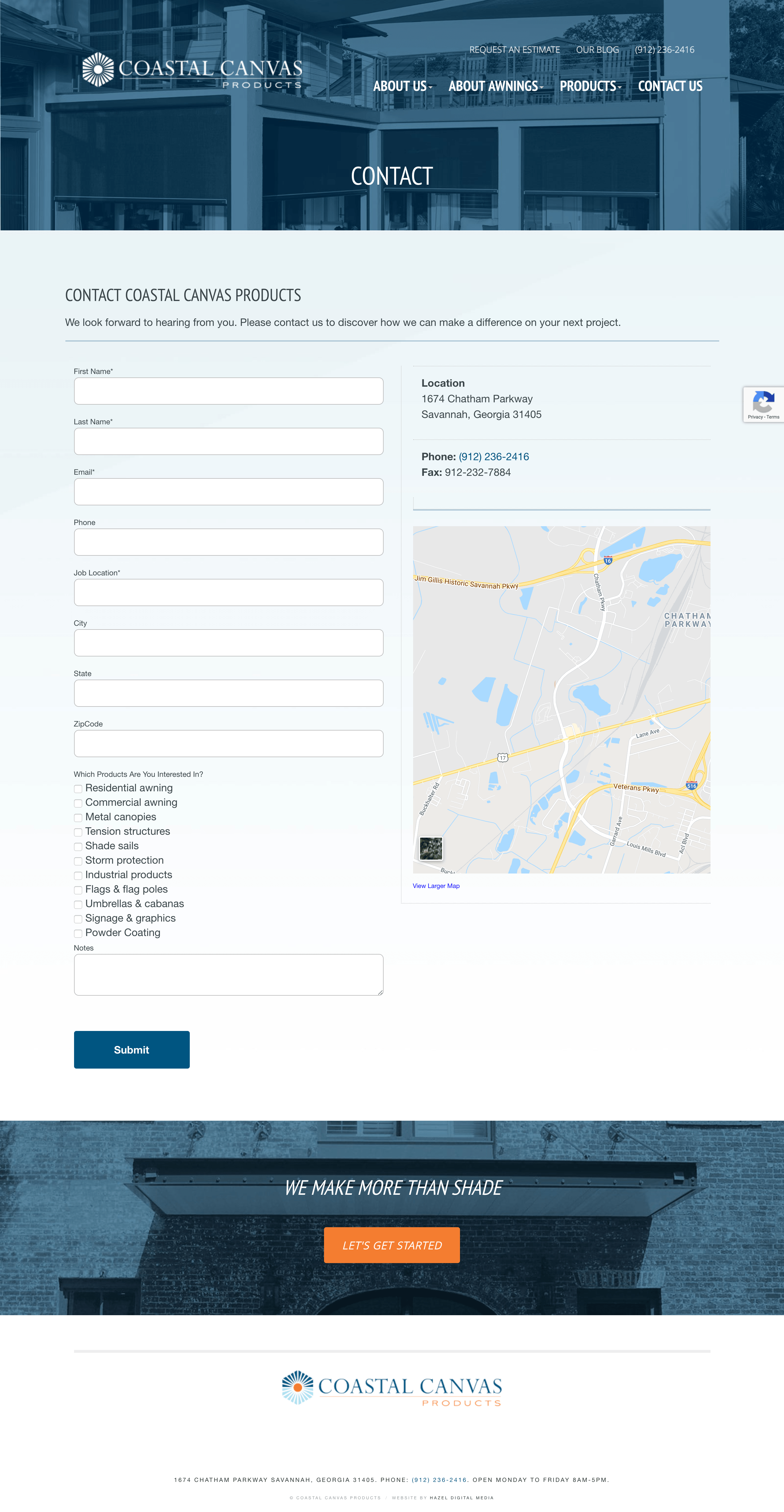Tick the Industrial products checkbox

[78, 876]
